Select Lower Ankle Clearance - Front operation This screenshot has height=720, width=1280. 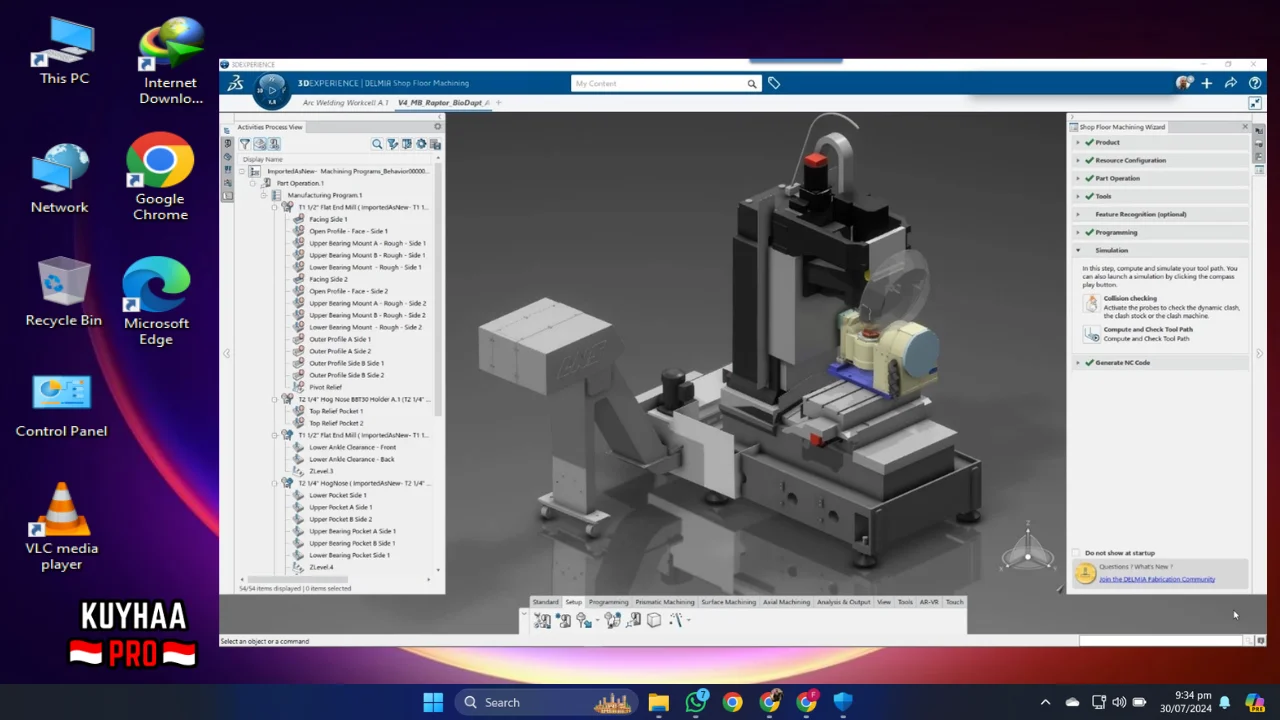[x=352, y=447]
